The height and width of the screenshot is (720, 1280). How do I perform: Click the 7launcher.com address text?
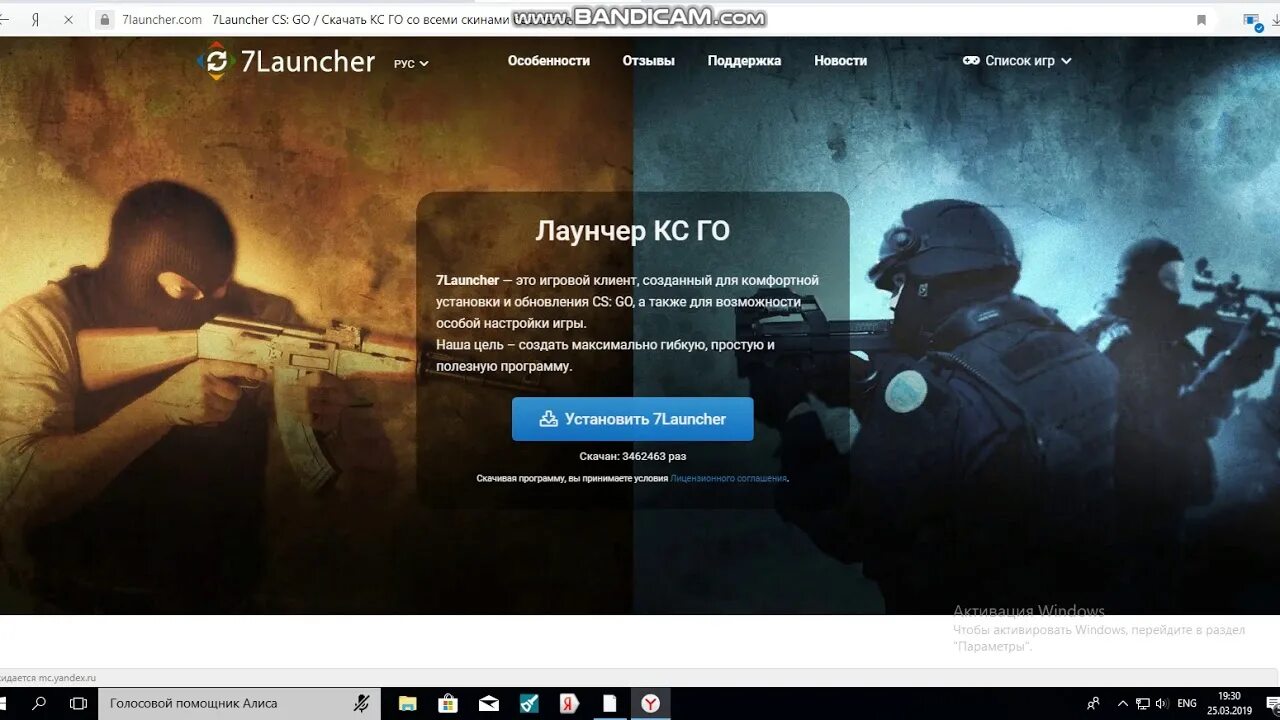click(x=162, y=19)
